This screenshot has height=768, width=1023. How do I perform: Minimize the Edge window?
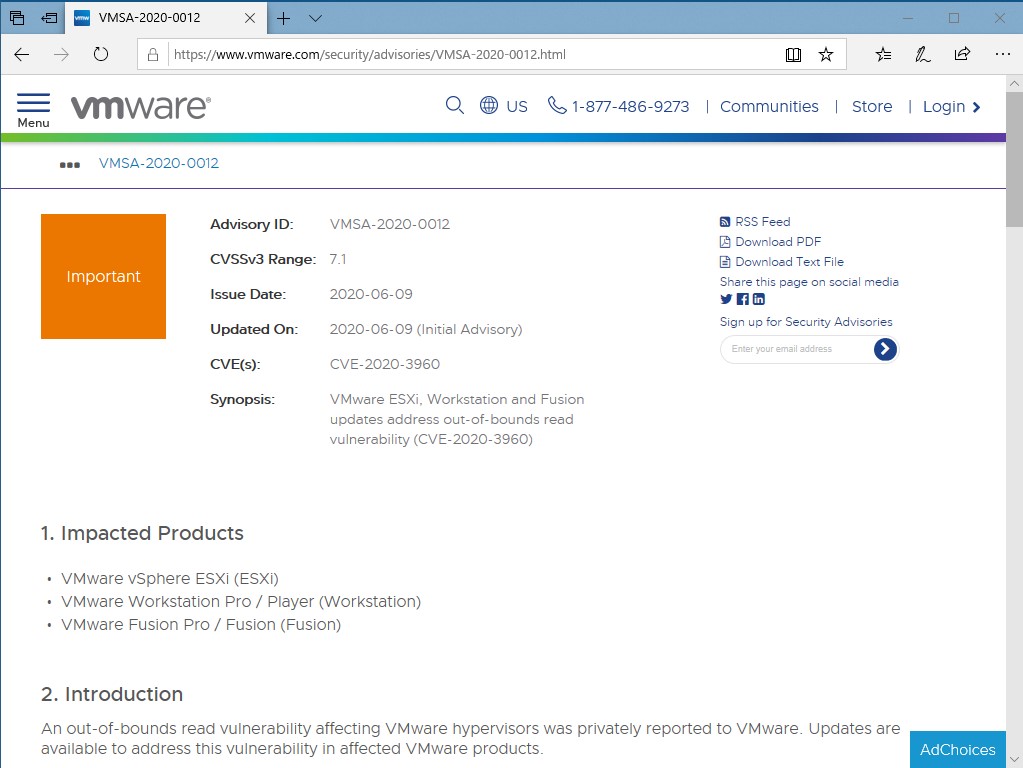click(908, 18)
